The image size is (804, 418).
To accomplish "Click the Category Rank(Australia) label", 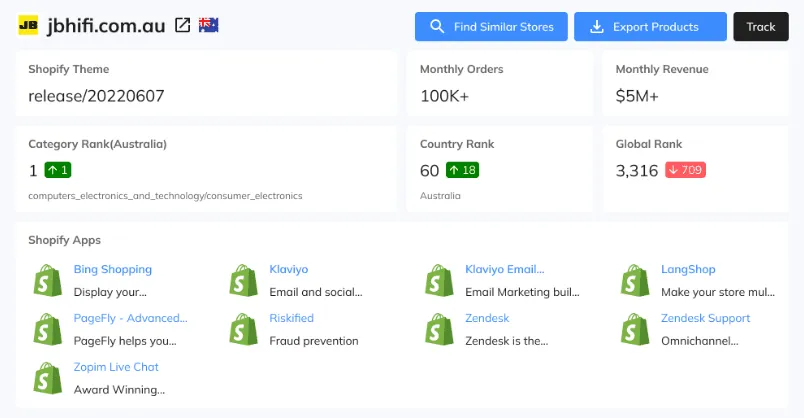I will [x=97, y=144].
